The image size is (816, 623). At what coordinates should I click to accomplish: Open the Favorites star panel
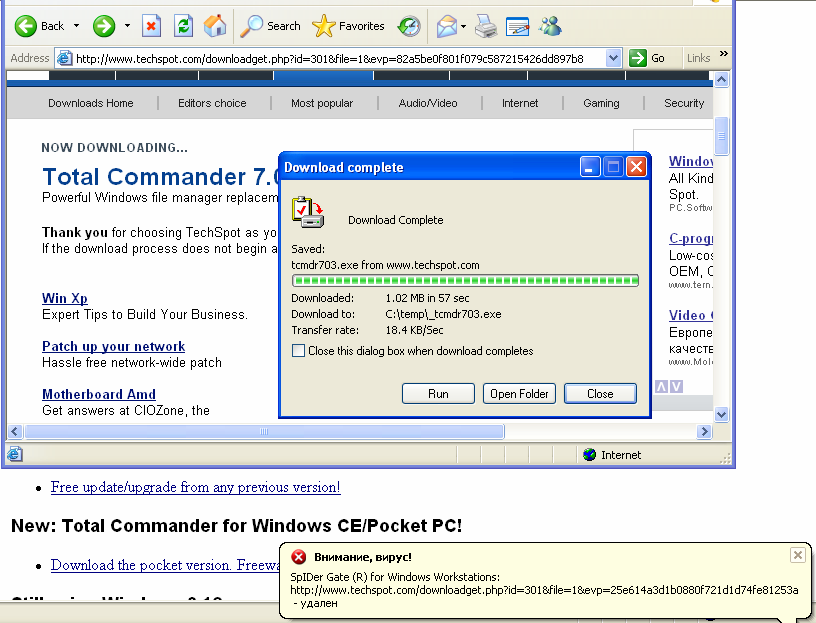click(348, 26)
